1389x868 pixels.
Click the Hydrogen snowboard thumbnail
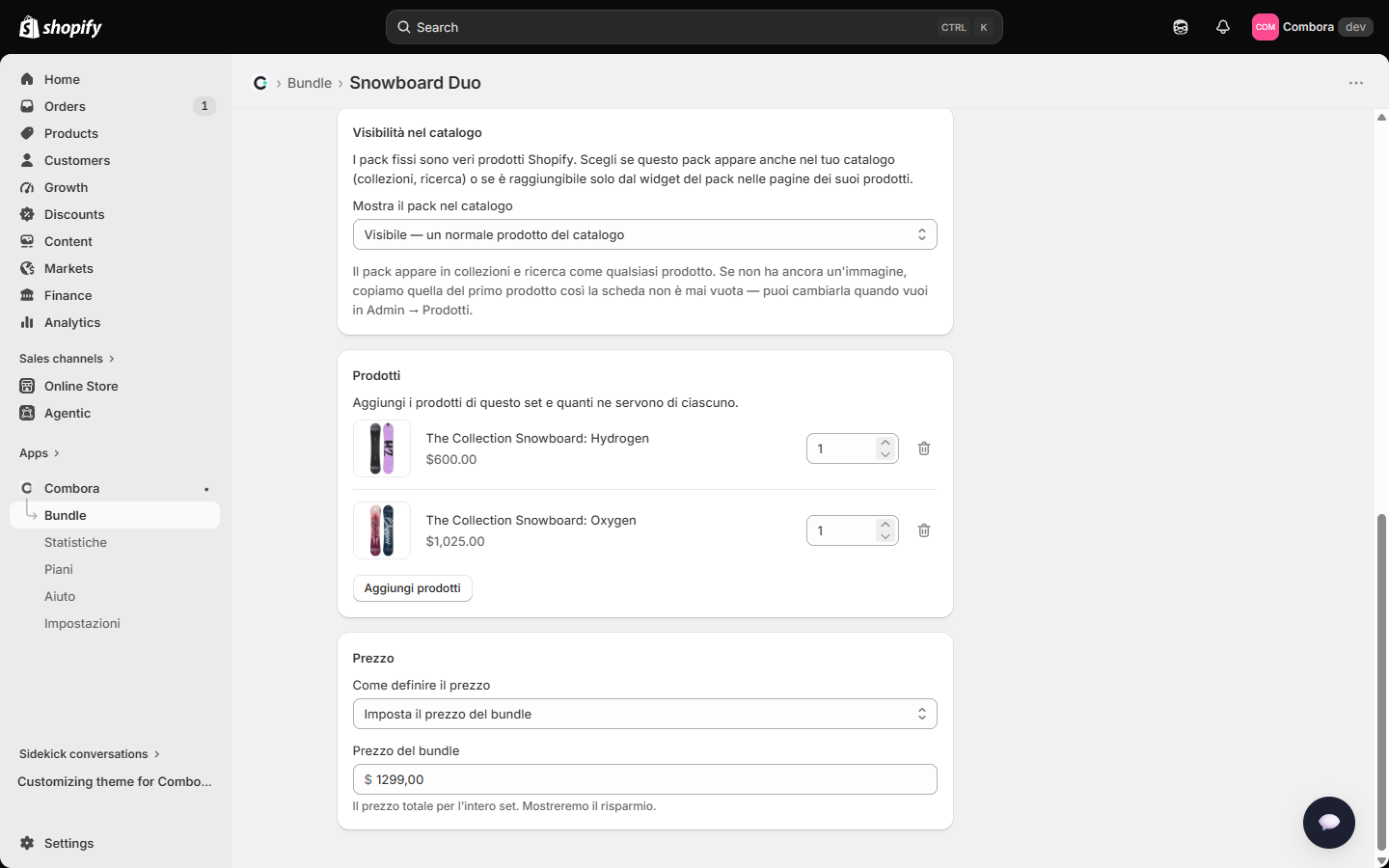point(382,448)
